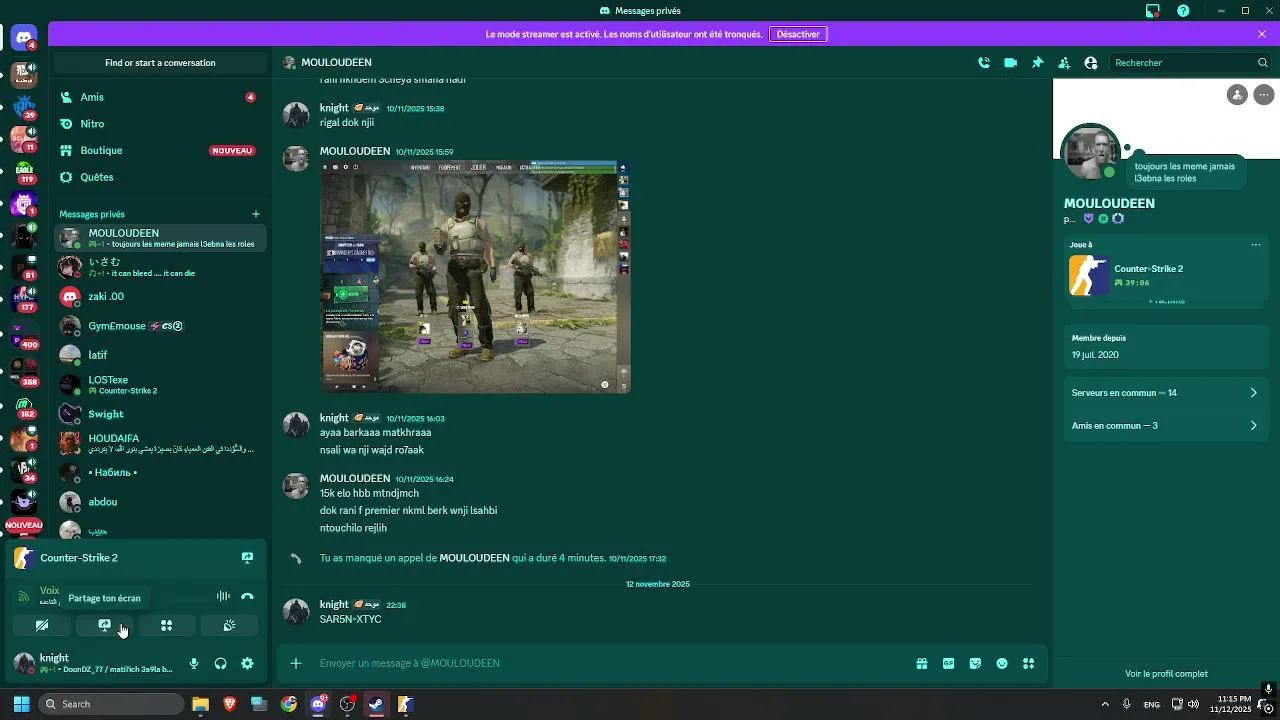Open the apps launcher in the message bar
Viewport: 1280px width, 720px height.
tap(1028, 663)
